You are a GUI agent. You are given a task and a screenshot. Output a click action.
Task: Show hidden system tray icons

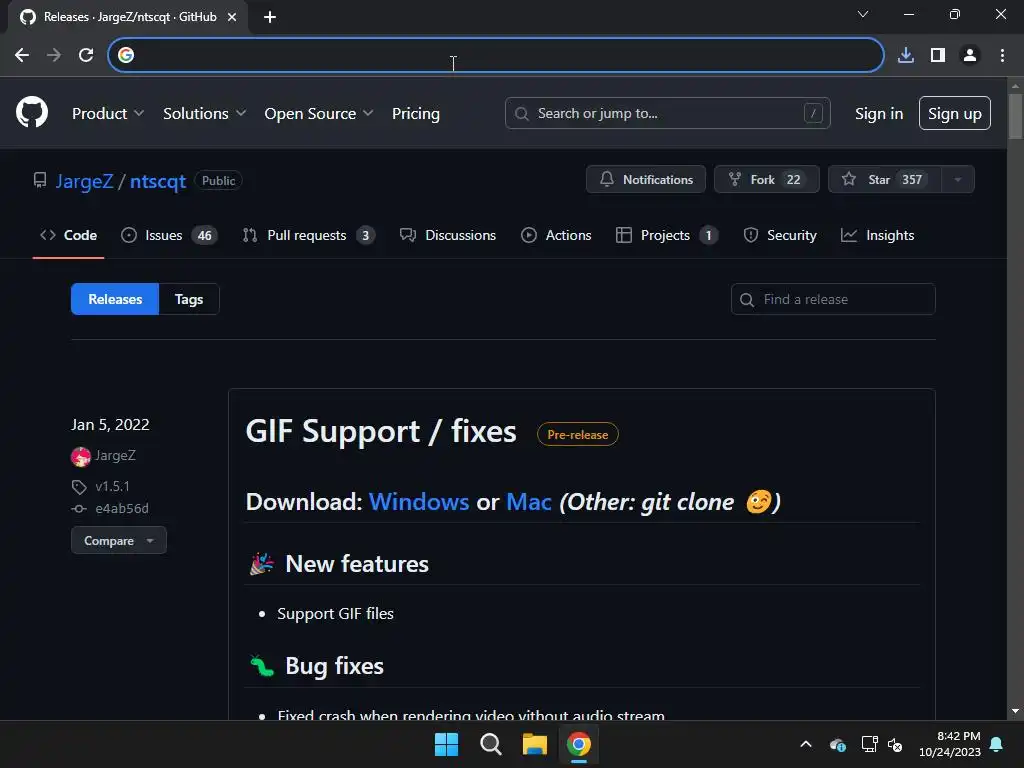(806, 744)
